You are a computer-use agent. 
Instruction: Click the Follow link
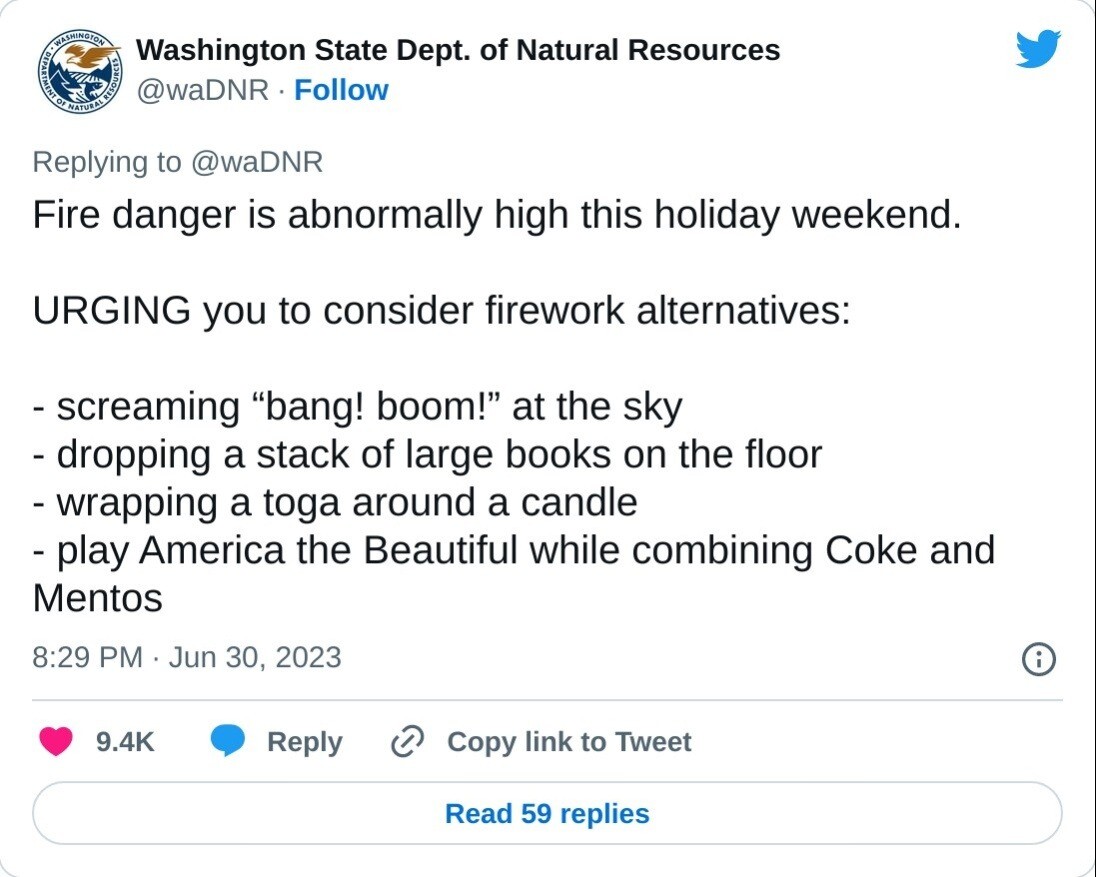click(x=341, y=90)
